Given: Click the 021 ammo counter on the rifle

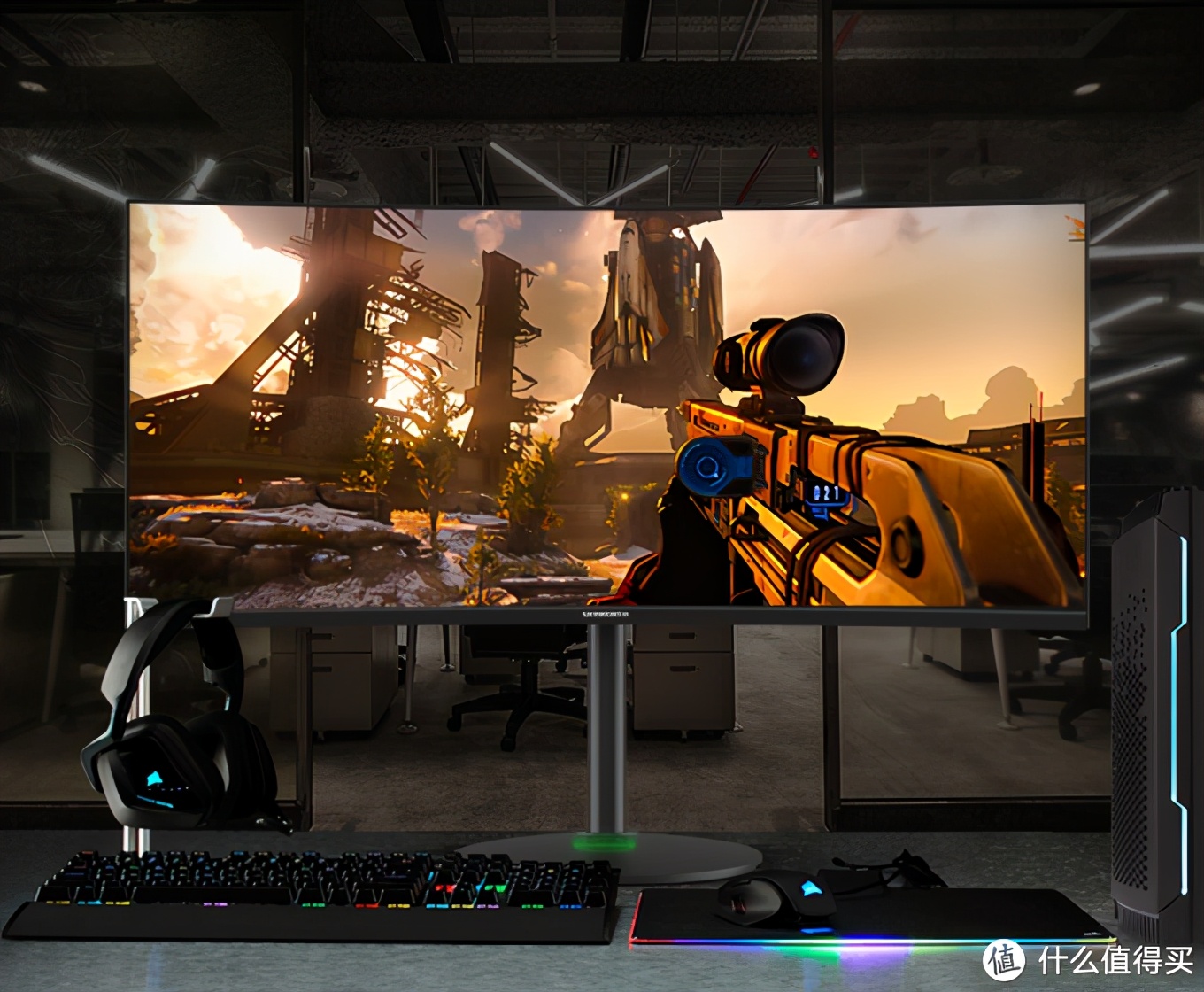Looking at the screenshot, I should (825, 493).
